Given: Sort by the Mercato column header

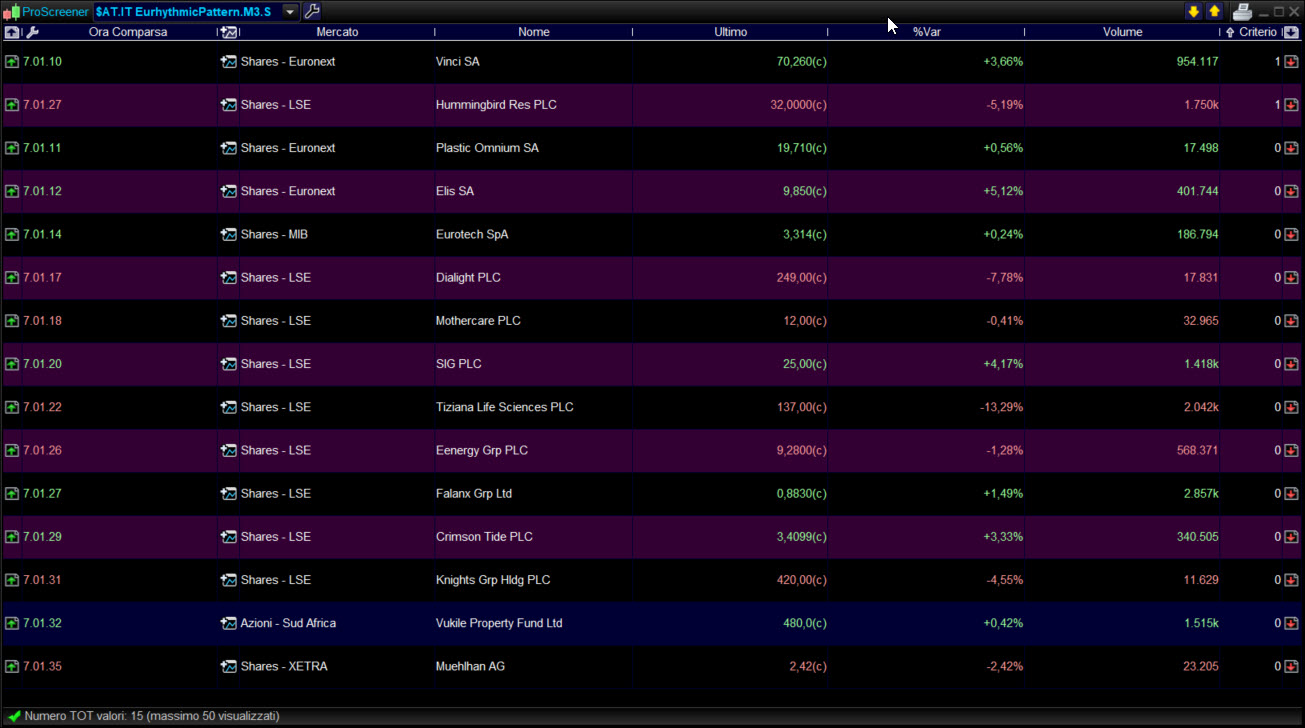Looking at the screenshot, I should point(337,32).
